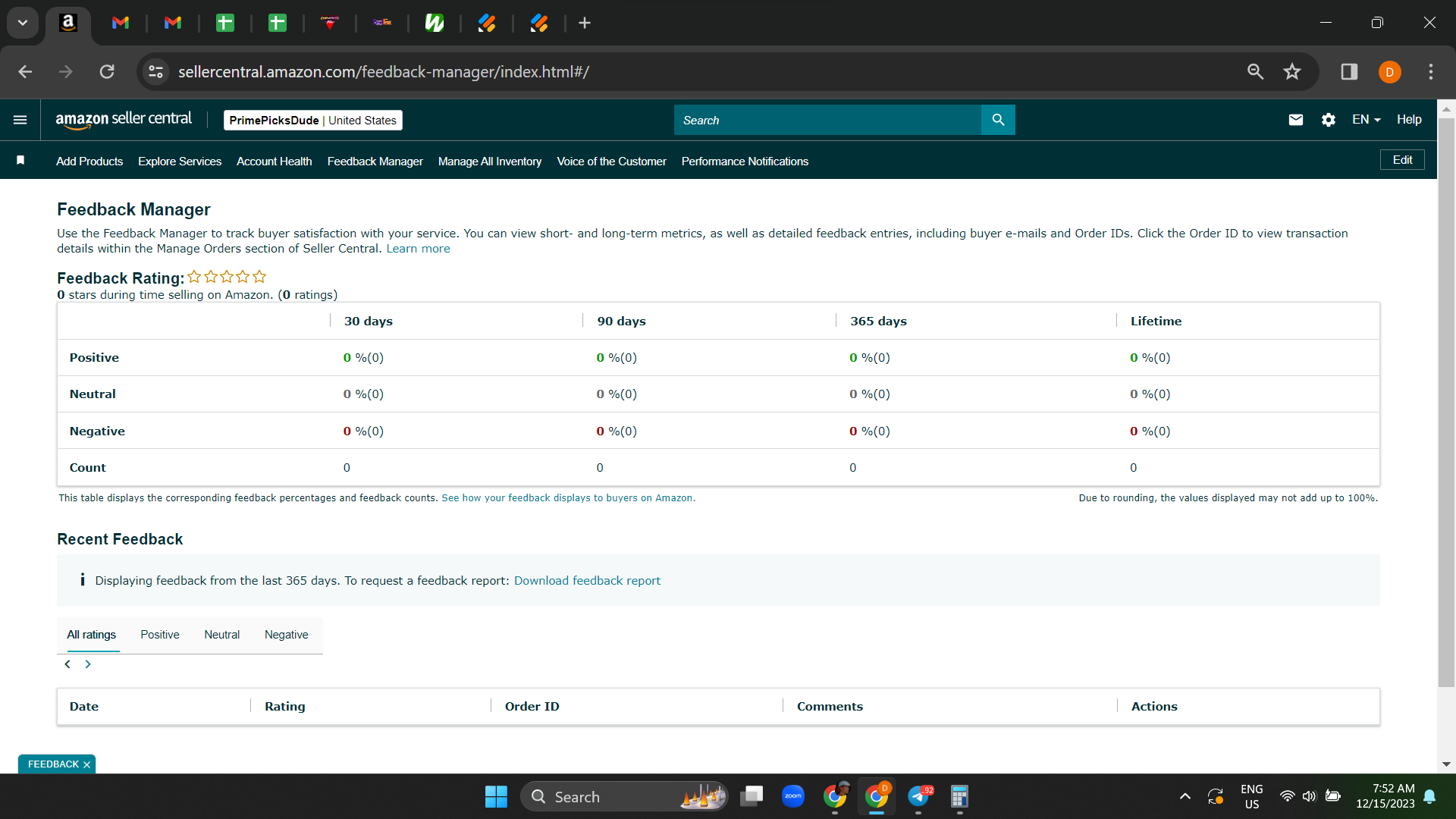The image size is (1456, 819).
Task: Open Explore Services menu item
Action: [x=180, y=161]
